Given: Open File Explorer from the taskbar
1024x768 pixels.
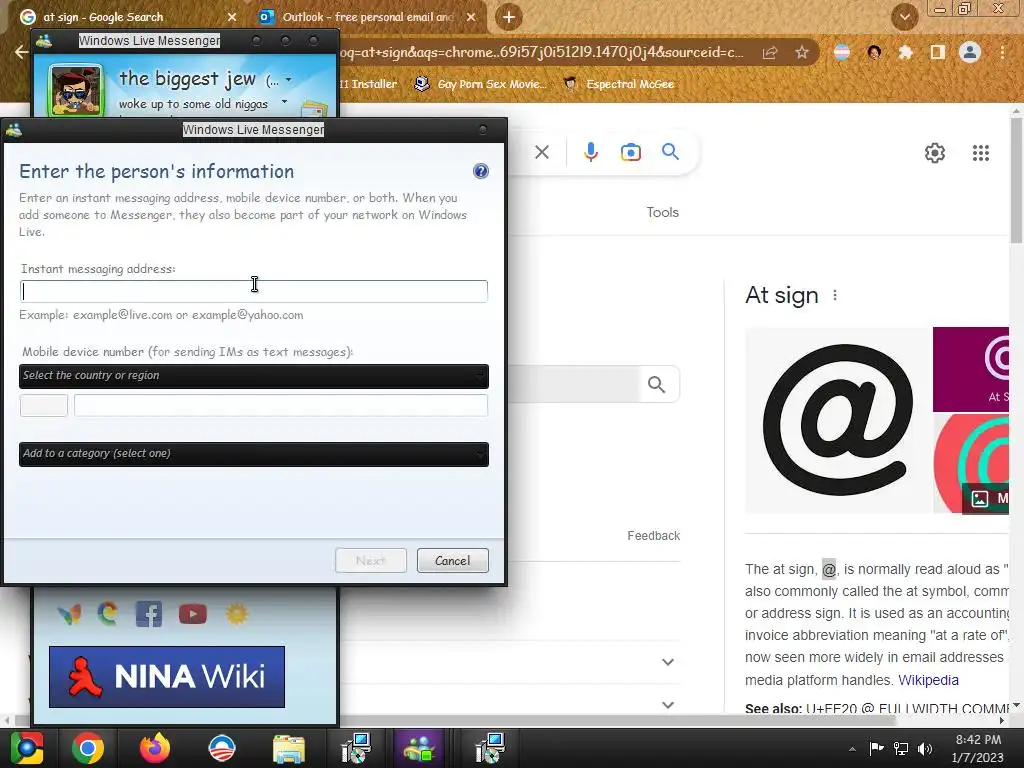Looking at the screenshot, I should [289, 748].
